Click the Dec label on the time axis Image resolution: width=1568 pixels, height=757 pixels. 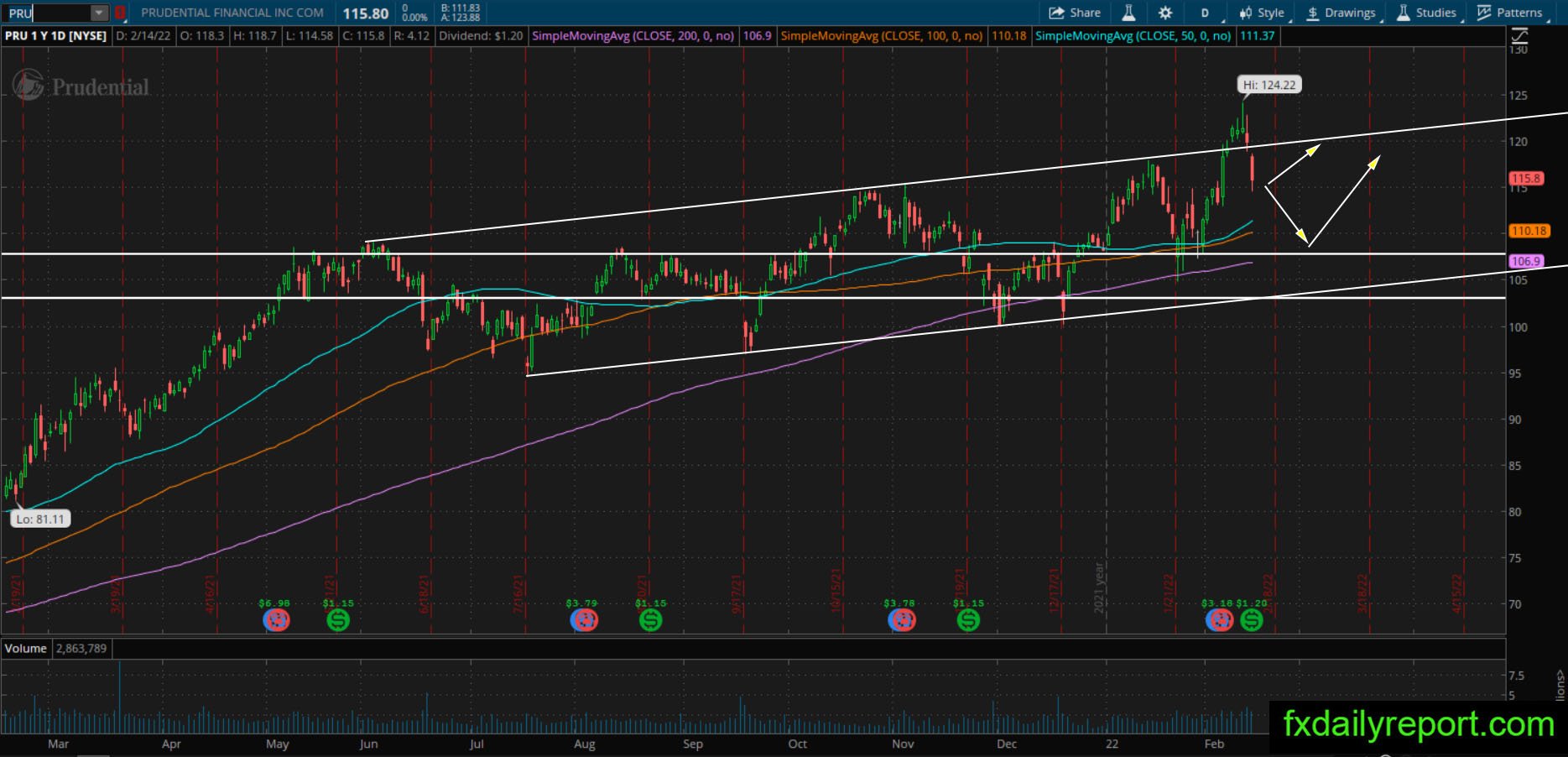point(1007,744)
